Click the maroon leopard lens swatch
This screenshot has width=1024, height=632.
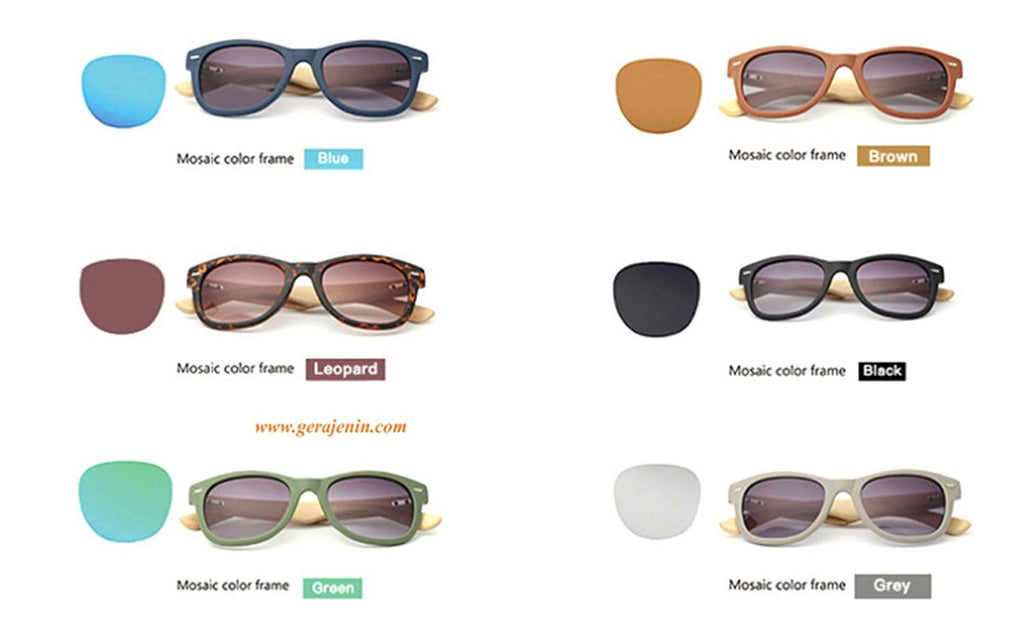click(x=121, y=296)
